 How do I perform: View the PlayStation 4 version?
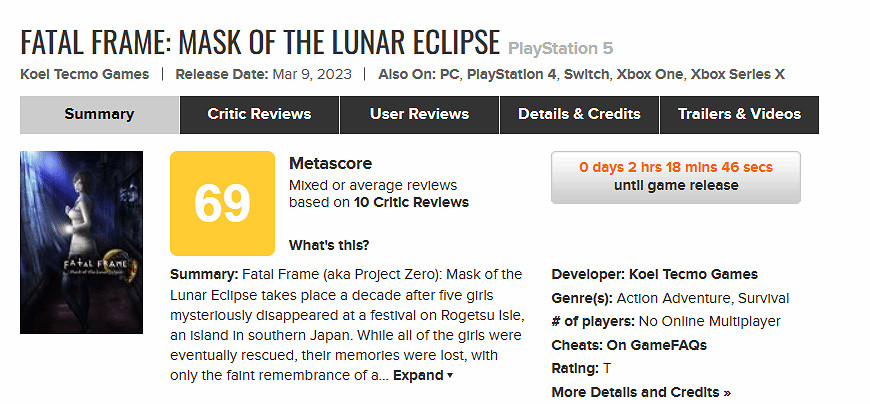tap(512, 74)
